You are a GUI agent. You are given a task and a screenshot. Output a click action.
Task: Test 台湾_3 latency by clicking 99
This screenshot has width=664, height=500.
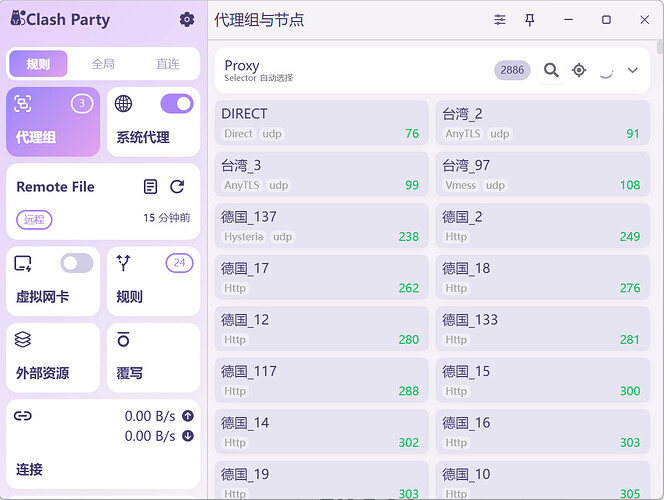(x=412, y=185)
